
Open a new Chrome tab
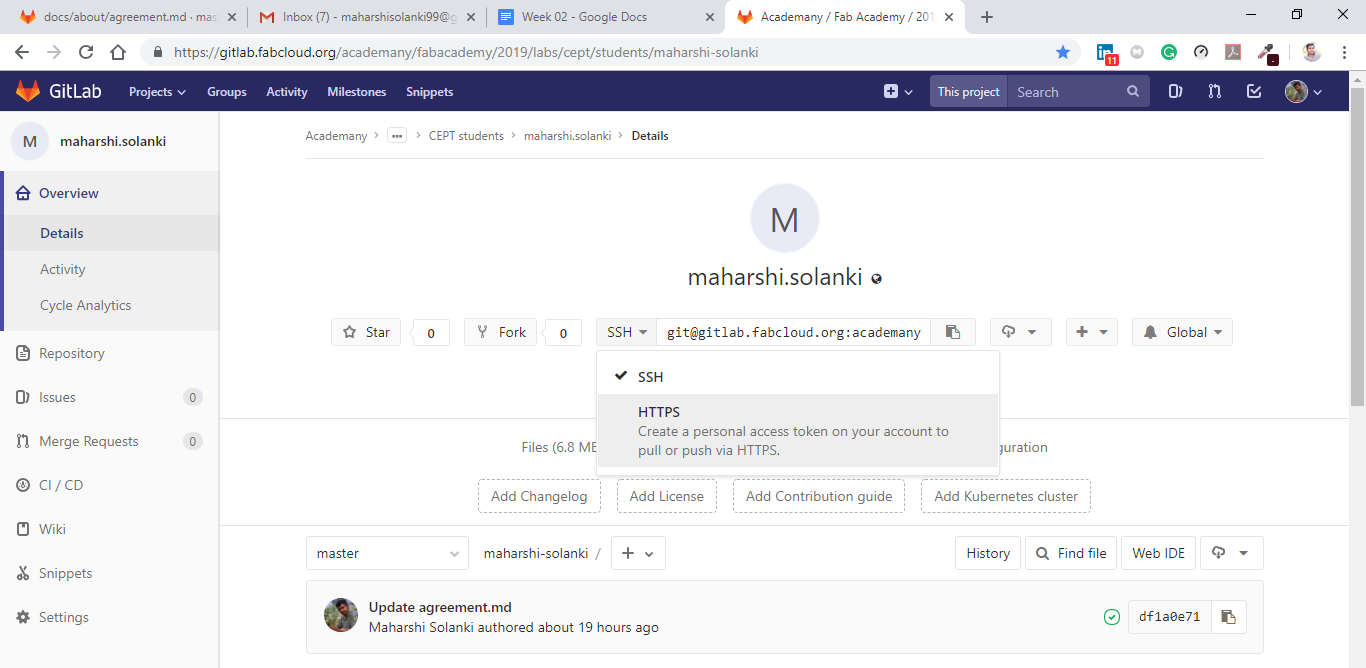pos(987,17)
